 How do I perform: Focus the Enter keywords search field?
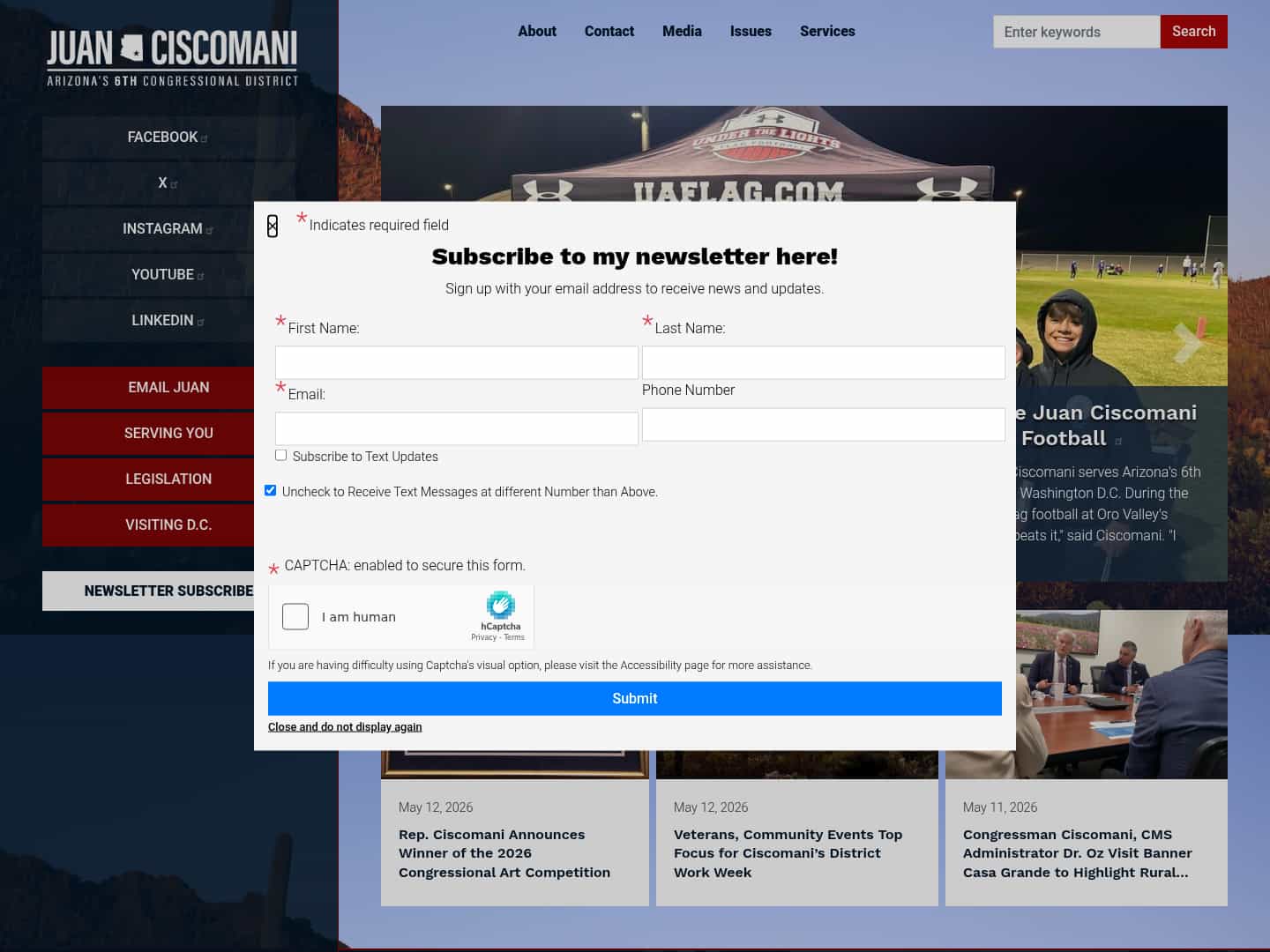pyautogui.click(x=1076, y=32)
